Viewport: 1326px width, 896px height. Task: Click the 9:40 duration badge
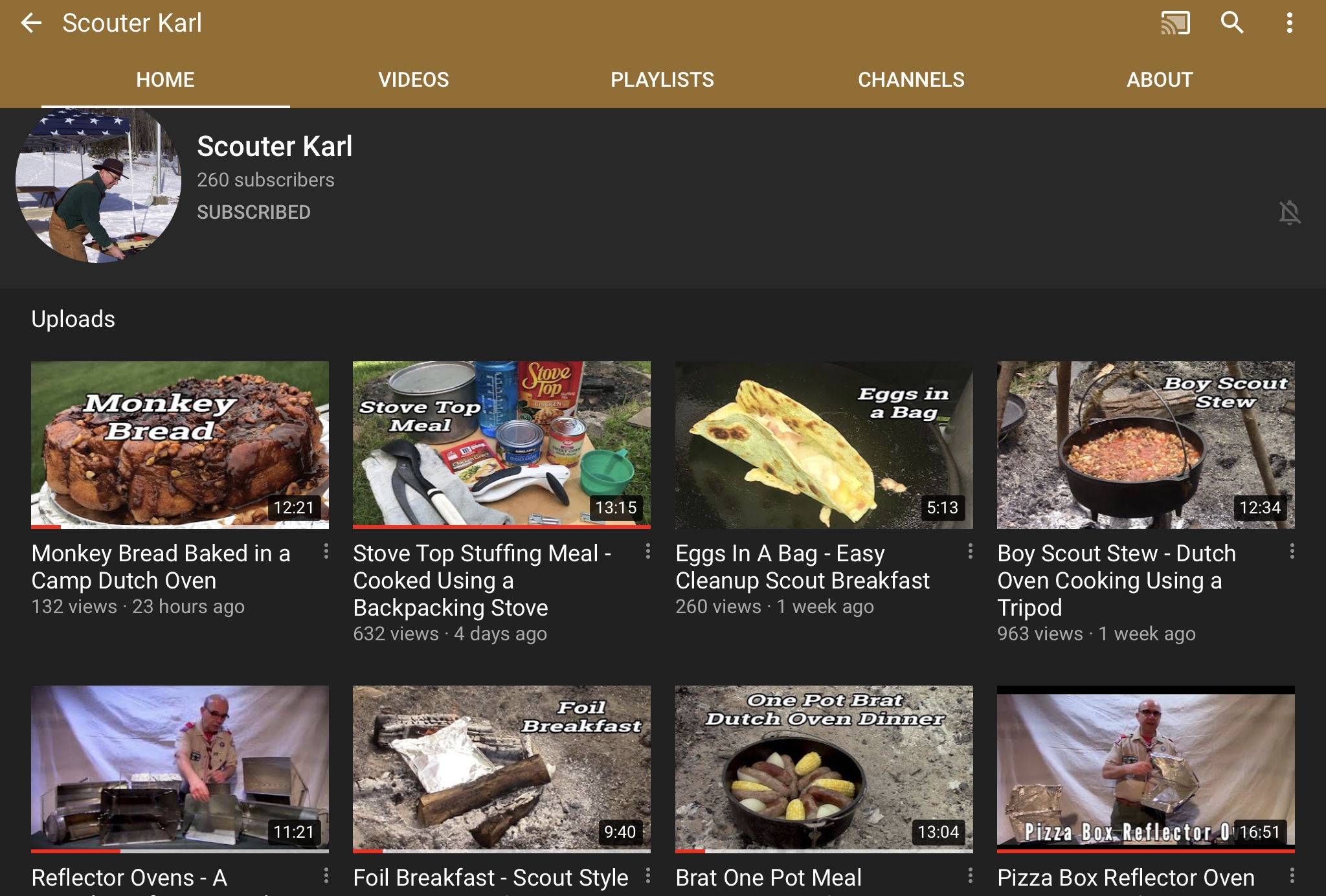click(620, 832)
